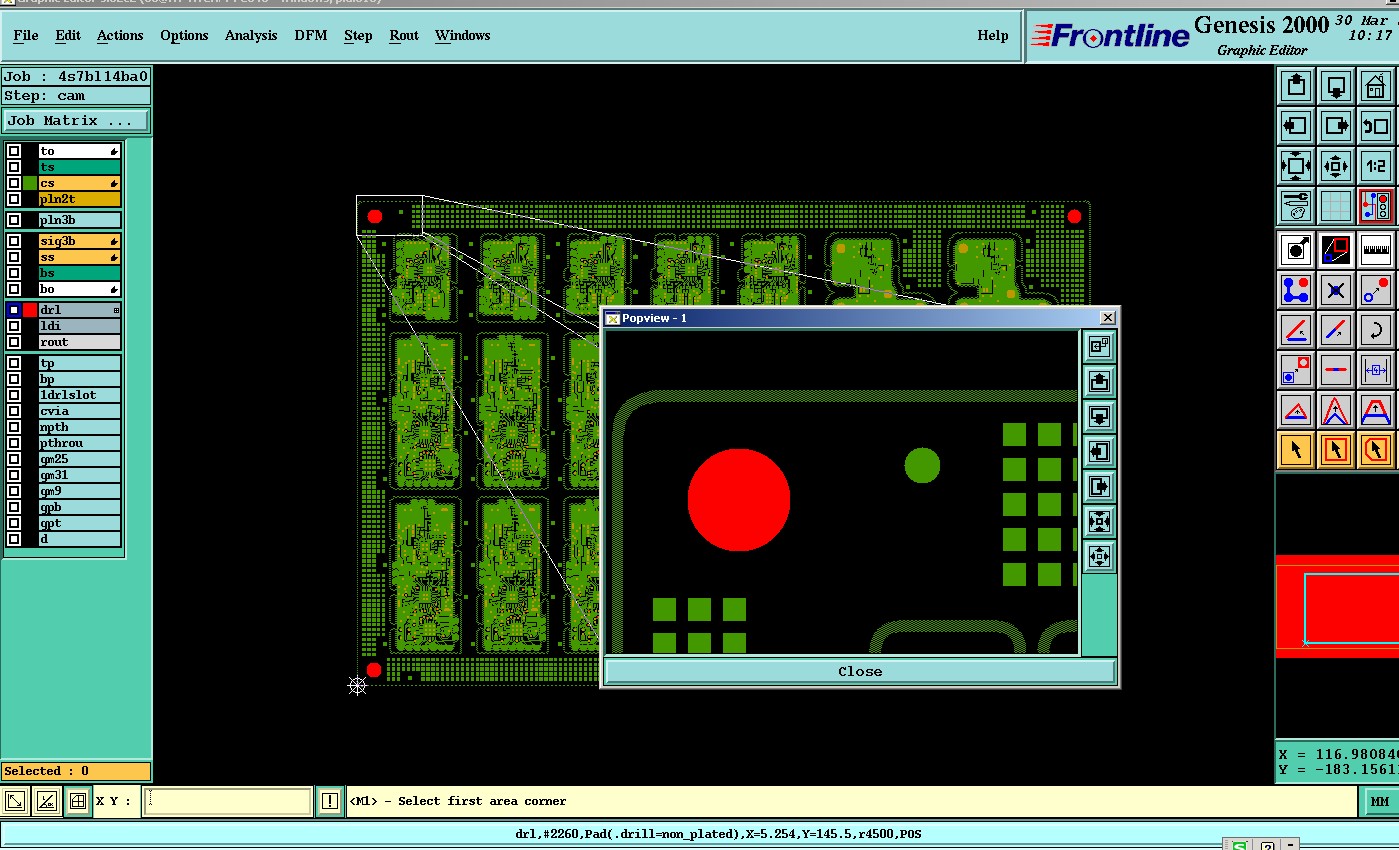
Task: Click the Help button
Action: click(993, 35)
